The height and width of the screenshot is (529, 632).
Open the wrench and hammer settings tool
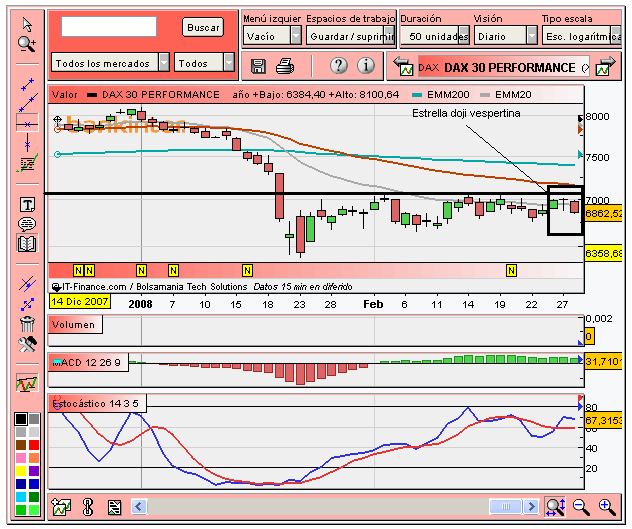click(x=27, y=344)
